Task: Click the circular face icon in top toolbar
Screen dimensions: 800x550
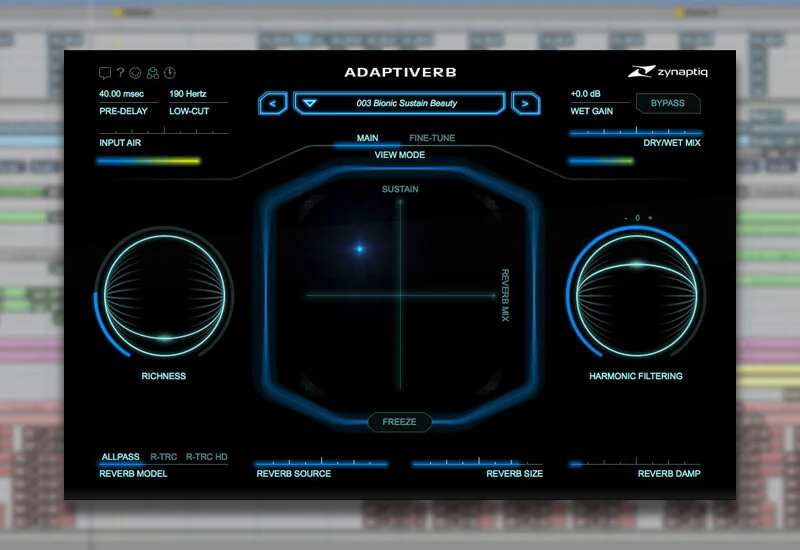Action: click(135, 73)
